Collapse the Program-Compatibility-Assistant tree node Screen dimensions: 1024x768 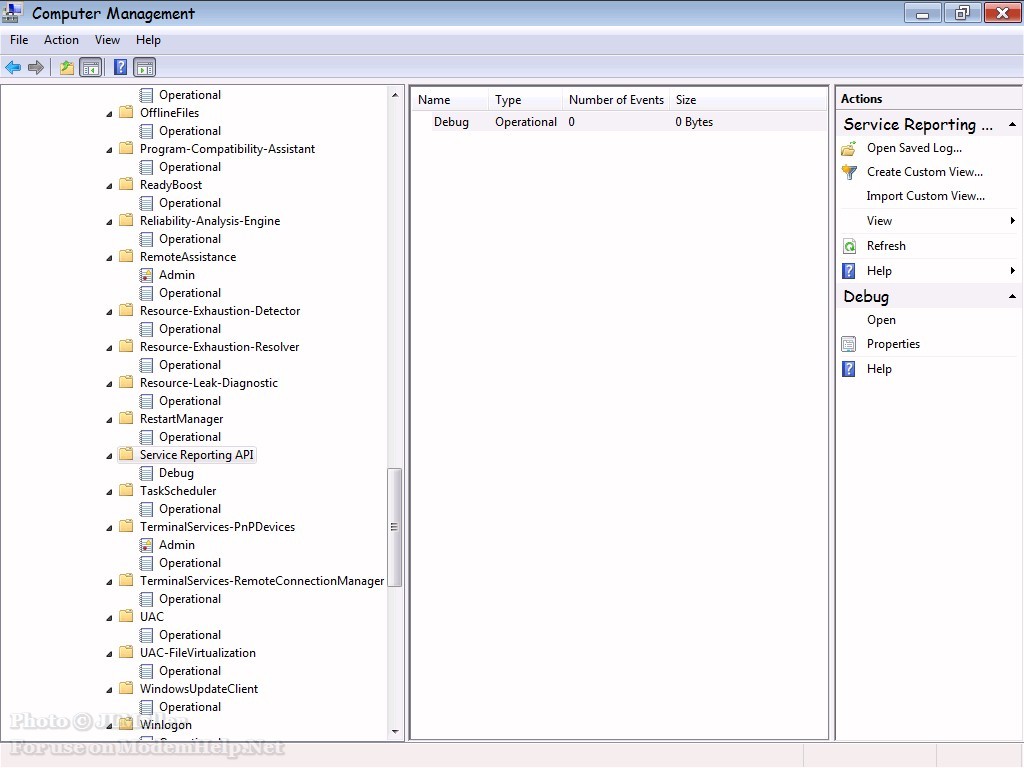(x=109, y=150)
